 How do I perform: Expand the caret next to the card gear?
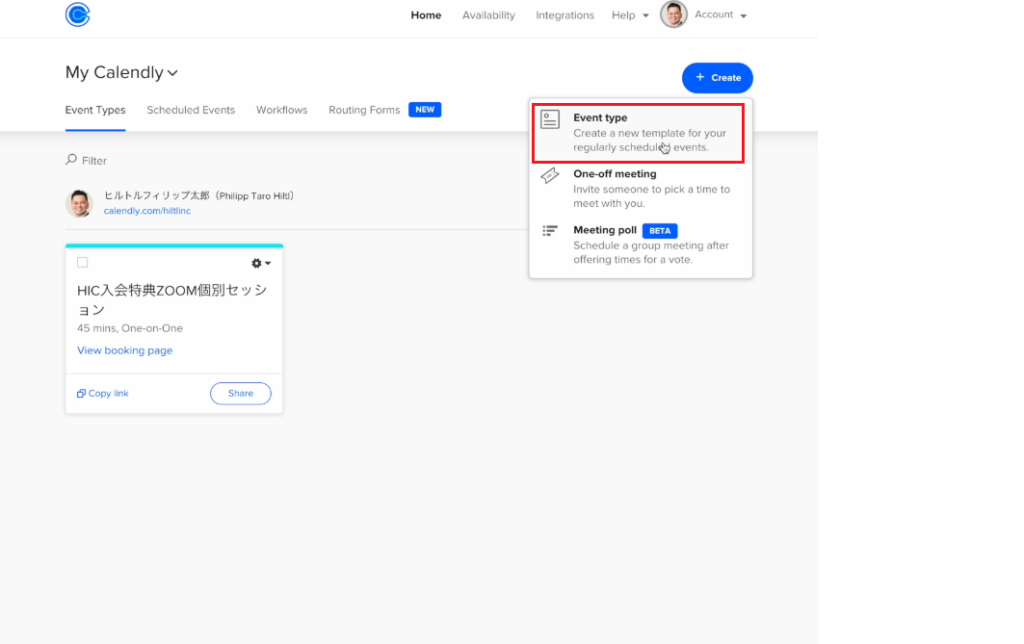(x=268, y=263)
